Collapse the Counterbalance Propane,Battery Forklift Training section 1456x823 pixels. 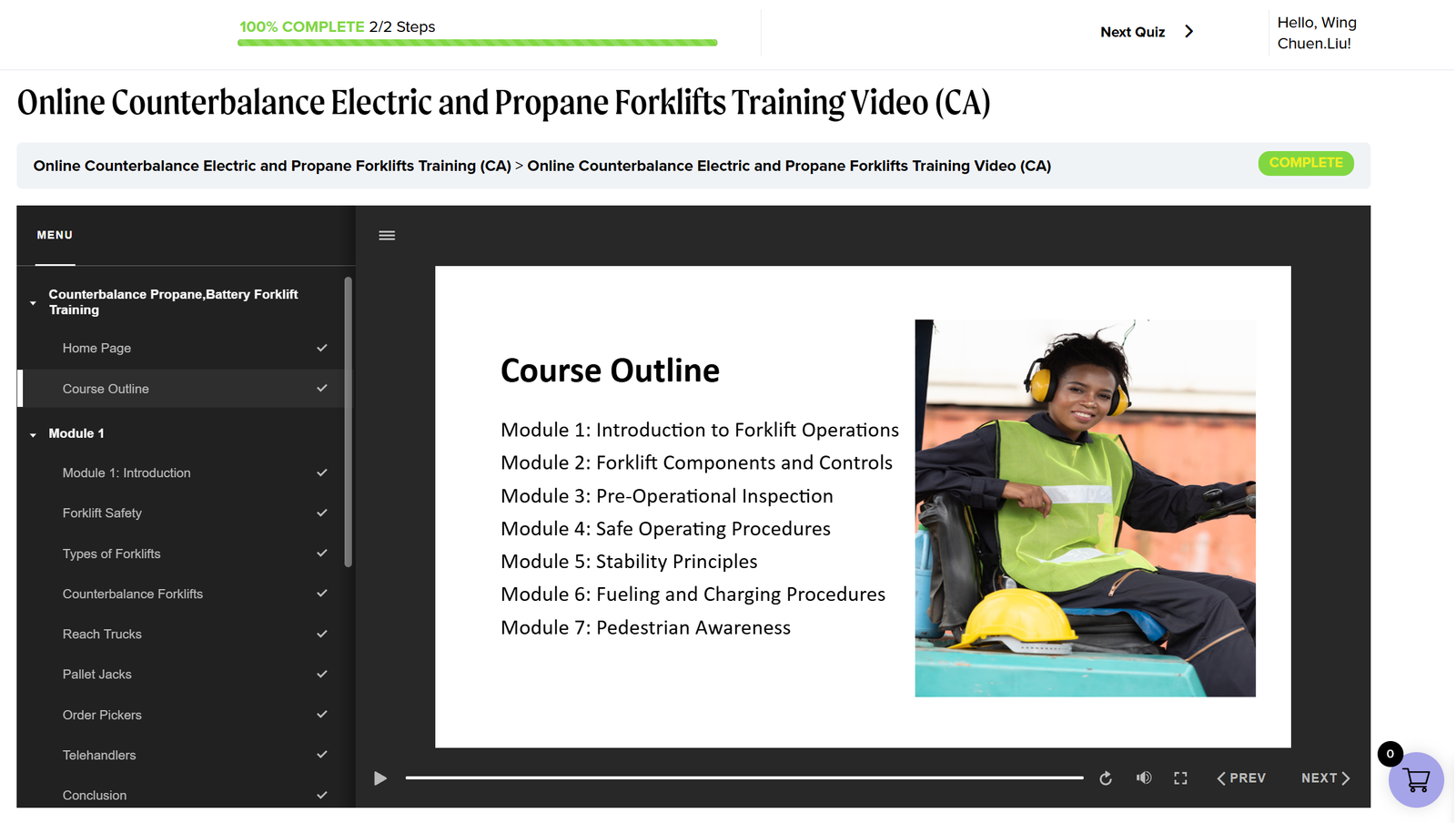coord(33,303)
